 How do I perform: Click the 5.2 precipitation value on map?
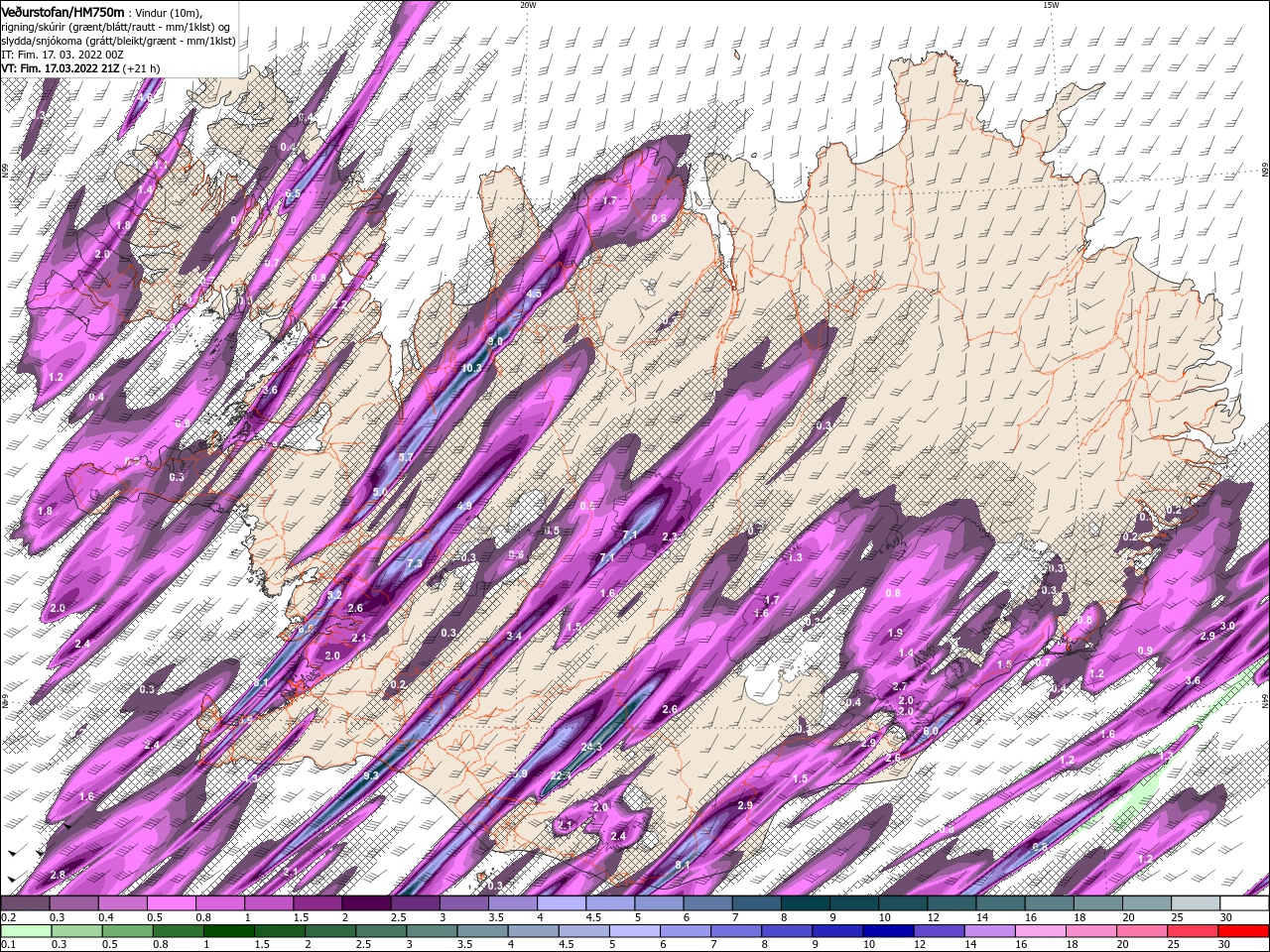pos(334,594)
